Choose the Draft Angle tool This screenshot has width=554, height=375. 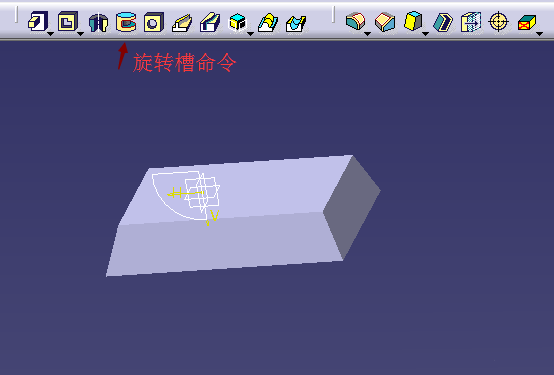[413, 21]
